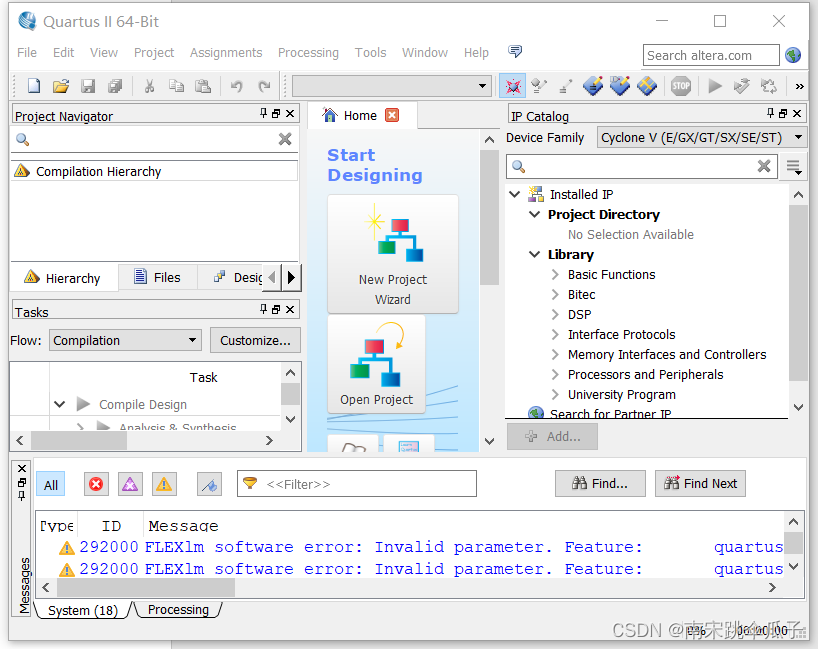Screen dimensions: 818x649
Task: Click the globe icon next to altera search
Action: pyautogui.click(x=793, y=55)
